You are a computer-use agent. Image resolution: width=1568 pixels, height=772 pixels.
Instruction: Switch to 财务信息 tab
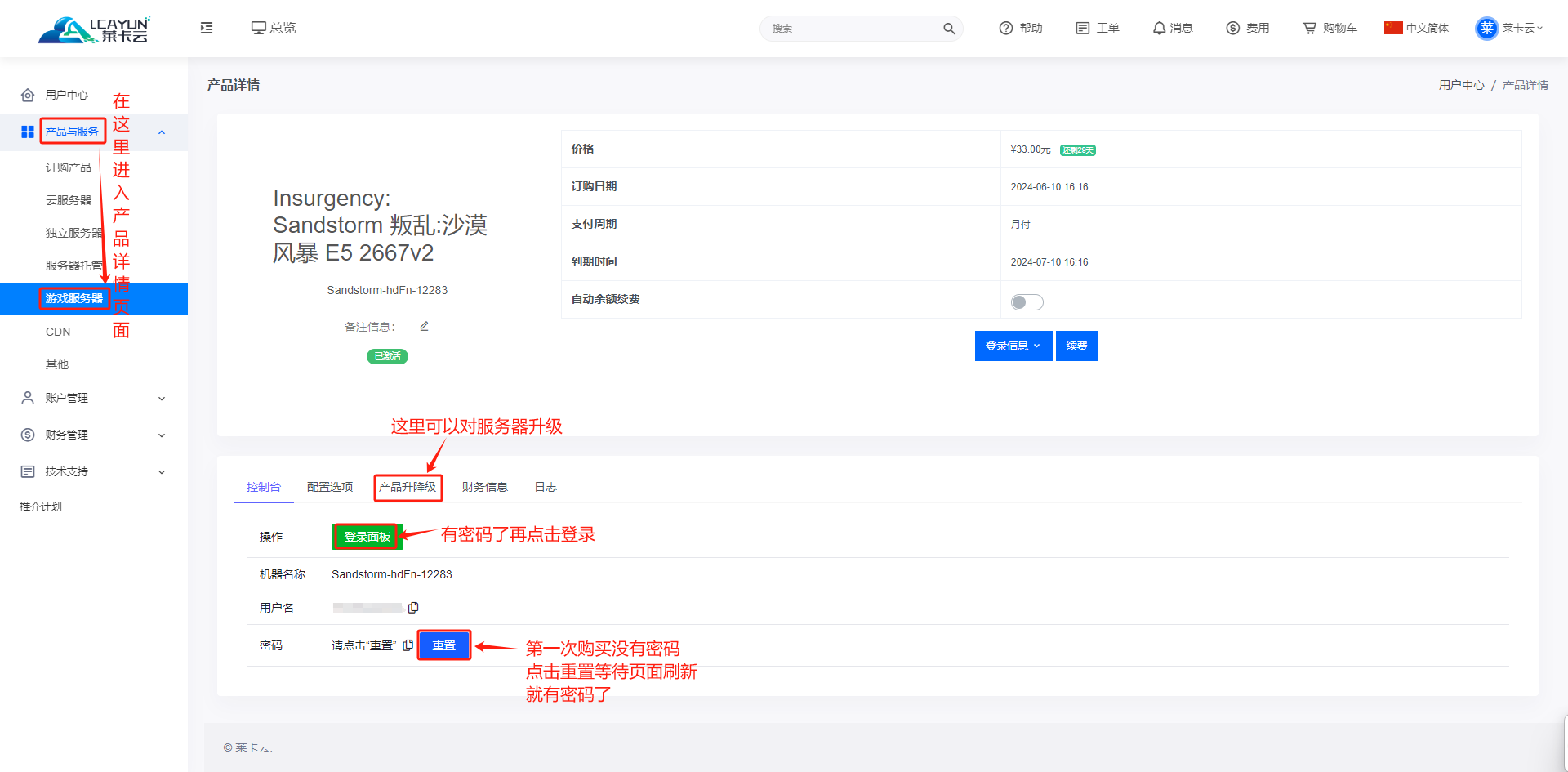[x=484, y=487]
